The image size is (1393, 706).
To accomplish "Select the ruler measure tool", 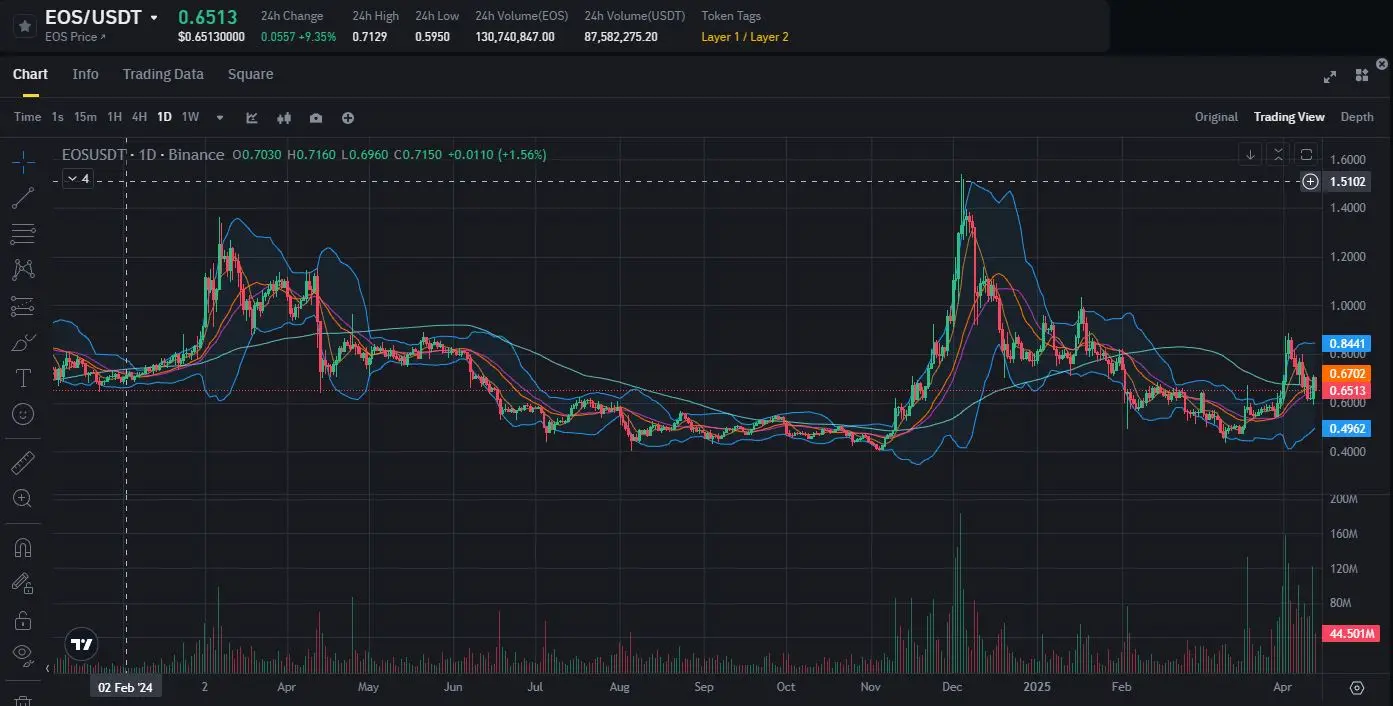I will pyautogui.click(x=23, y=463).
